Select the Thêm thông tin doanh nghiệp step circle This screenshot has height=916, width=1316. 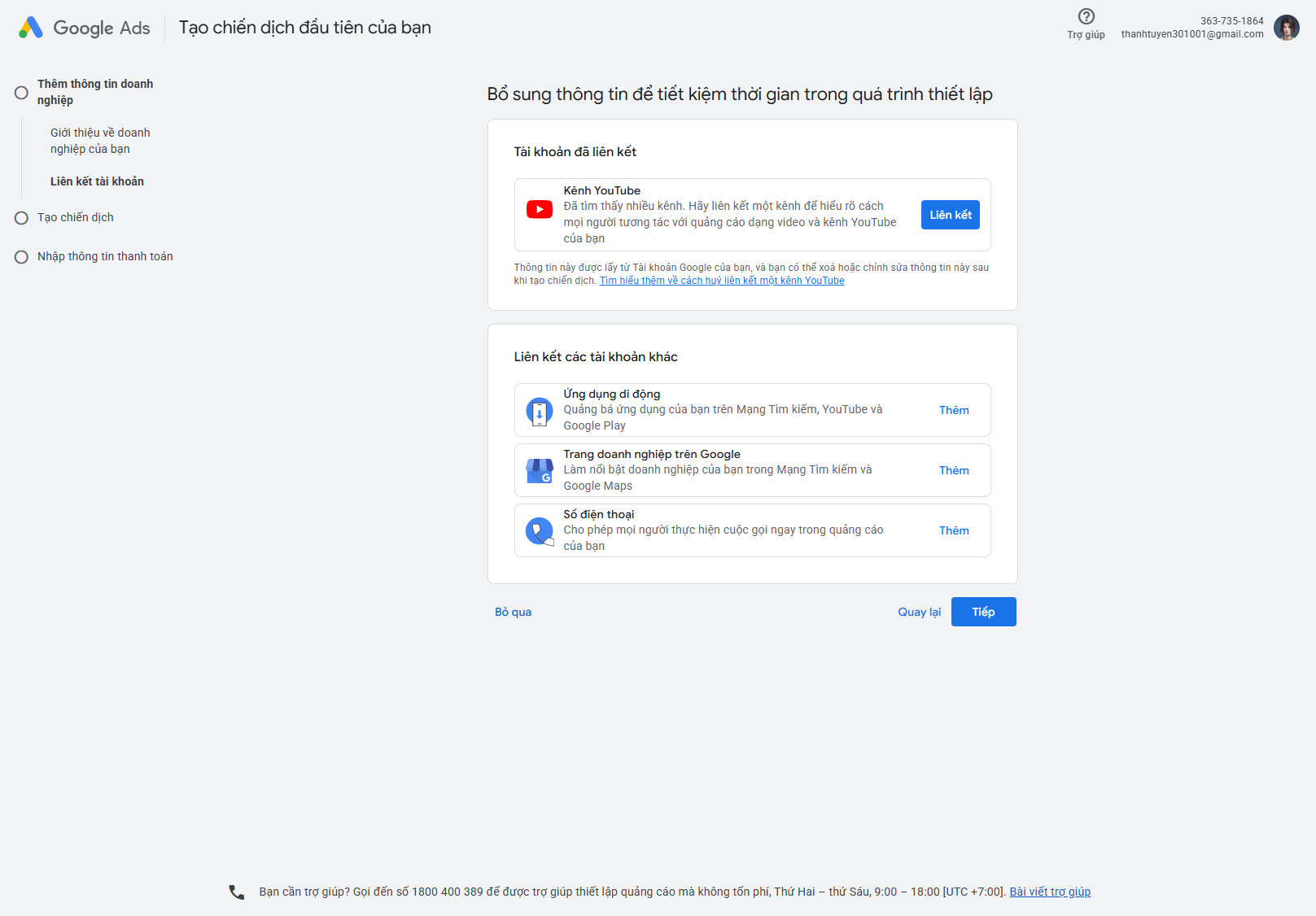coord(21,93)
